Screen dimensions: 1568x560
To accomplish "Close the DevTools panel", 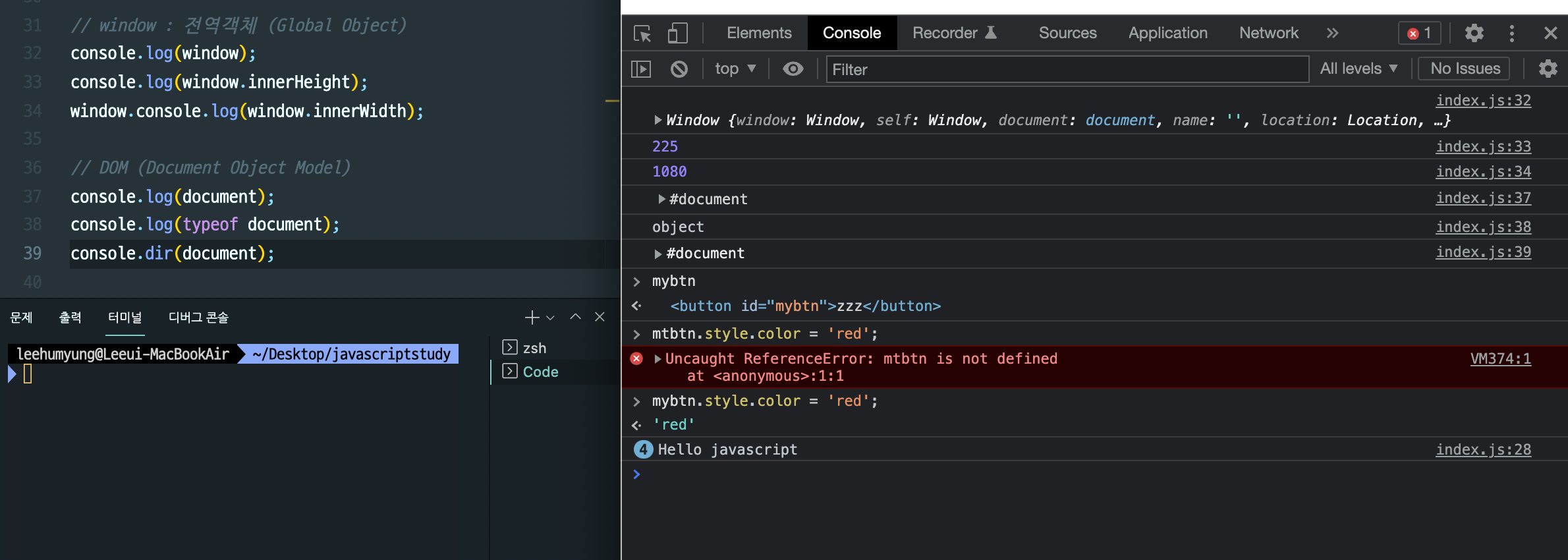I will coord(1550,33).
